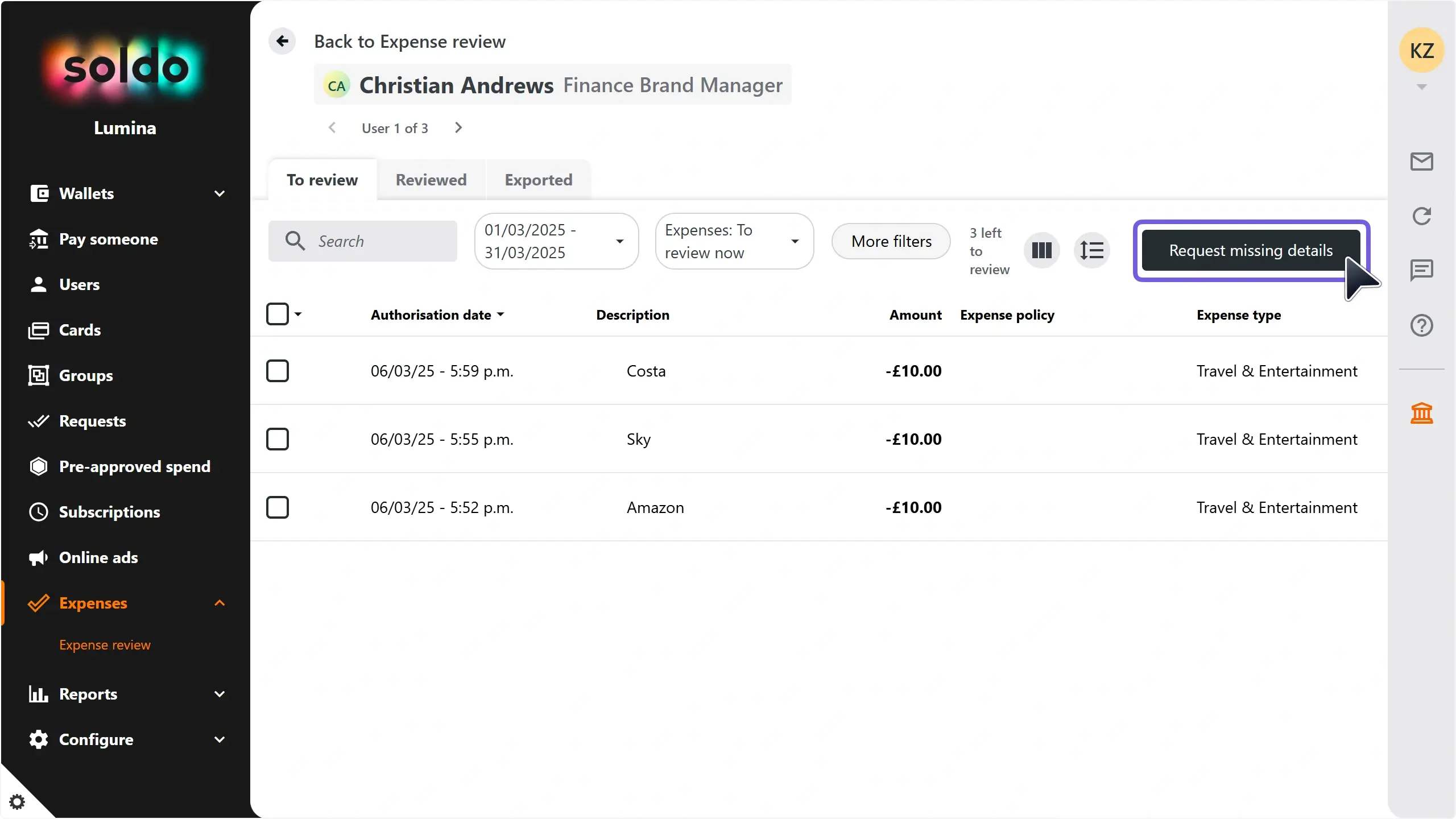Open the Requests double-check icon

39,421
